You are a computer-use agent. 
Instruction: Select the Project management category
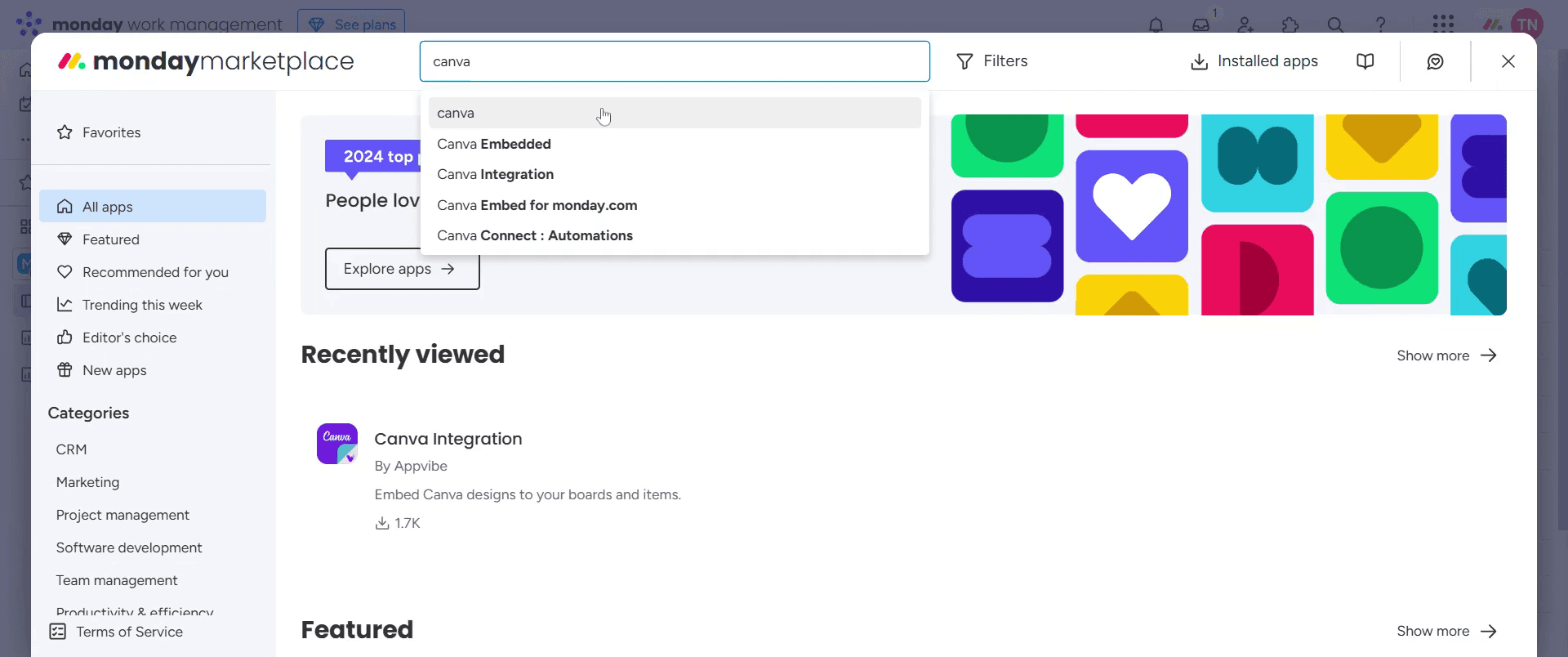[122, 515]
